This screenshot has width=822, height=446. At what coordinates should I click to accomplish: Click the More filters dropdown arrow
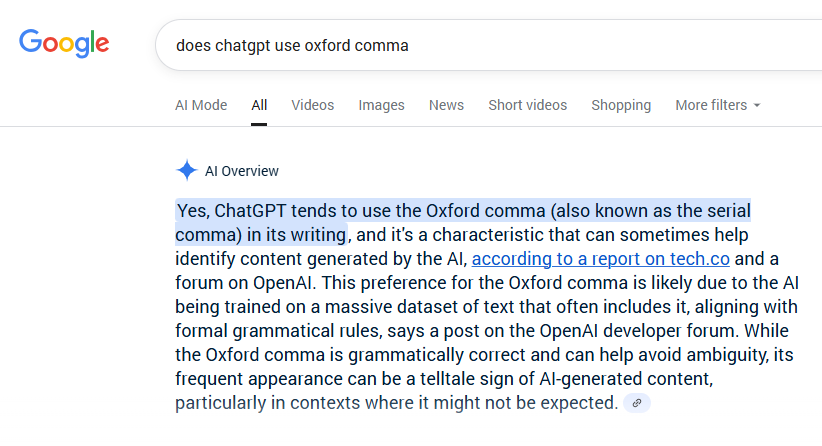[757, 106]
